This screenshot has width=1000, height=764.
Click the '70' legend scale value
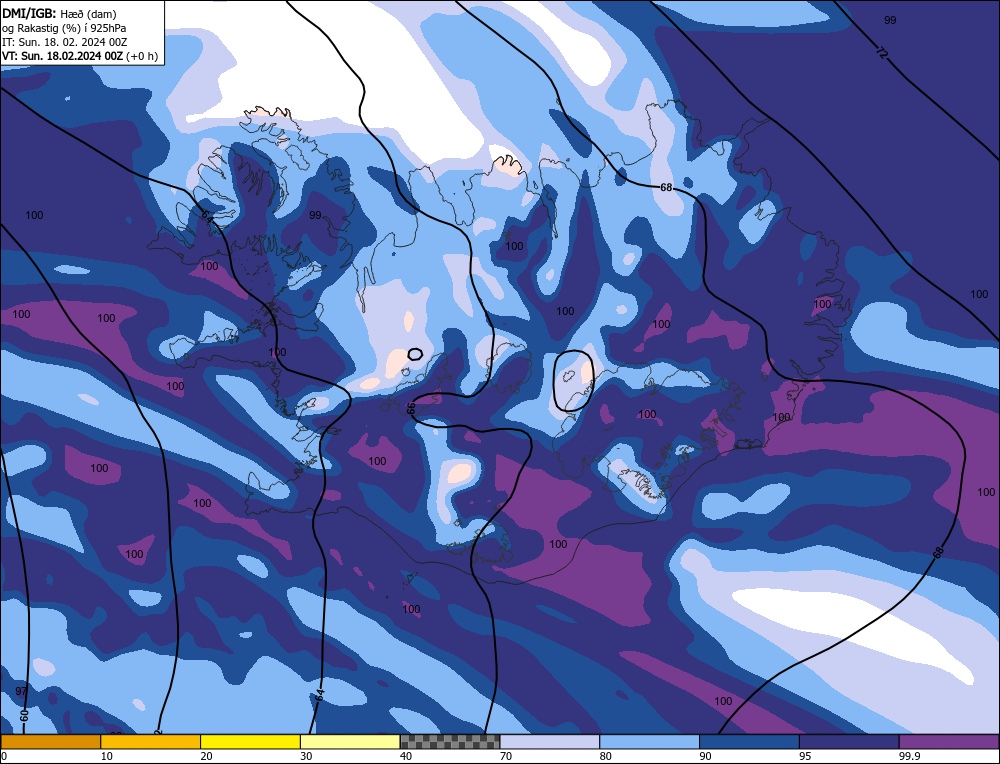506,756
